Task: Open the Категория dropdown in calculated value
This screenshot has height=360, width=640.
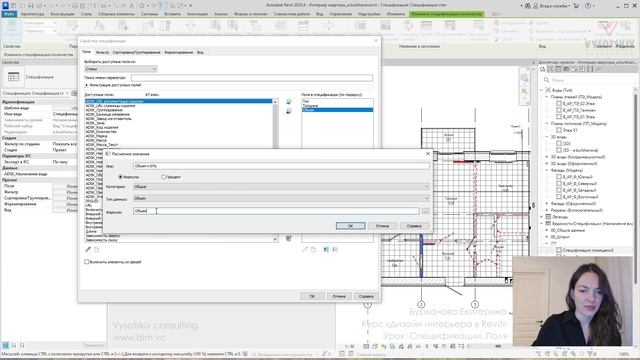Action: [281, 187]
